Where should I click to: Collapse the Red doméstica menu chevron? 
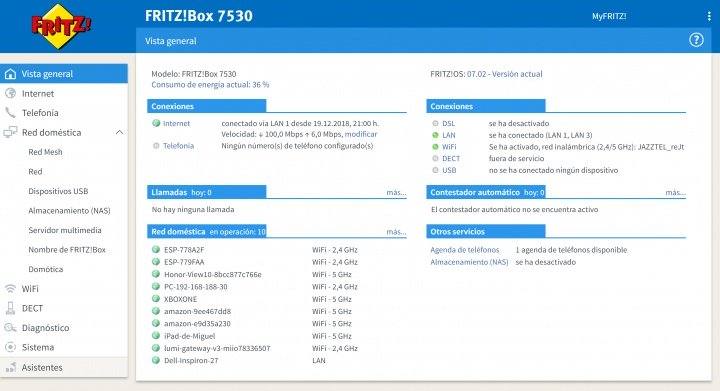pos(119,132)
